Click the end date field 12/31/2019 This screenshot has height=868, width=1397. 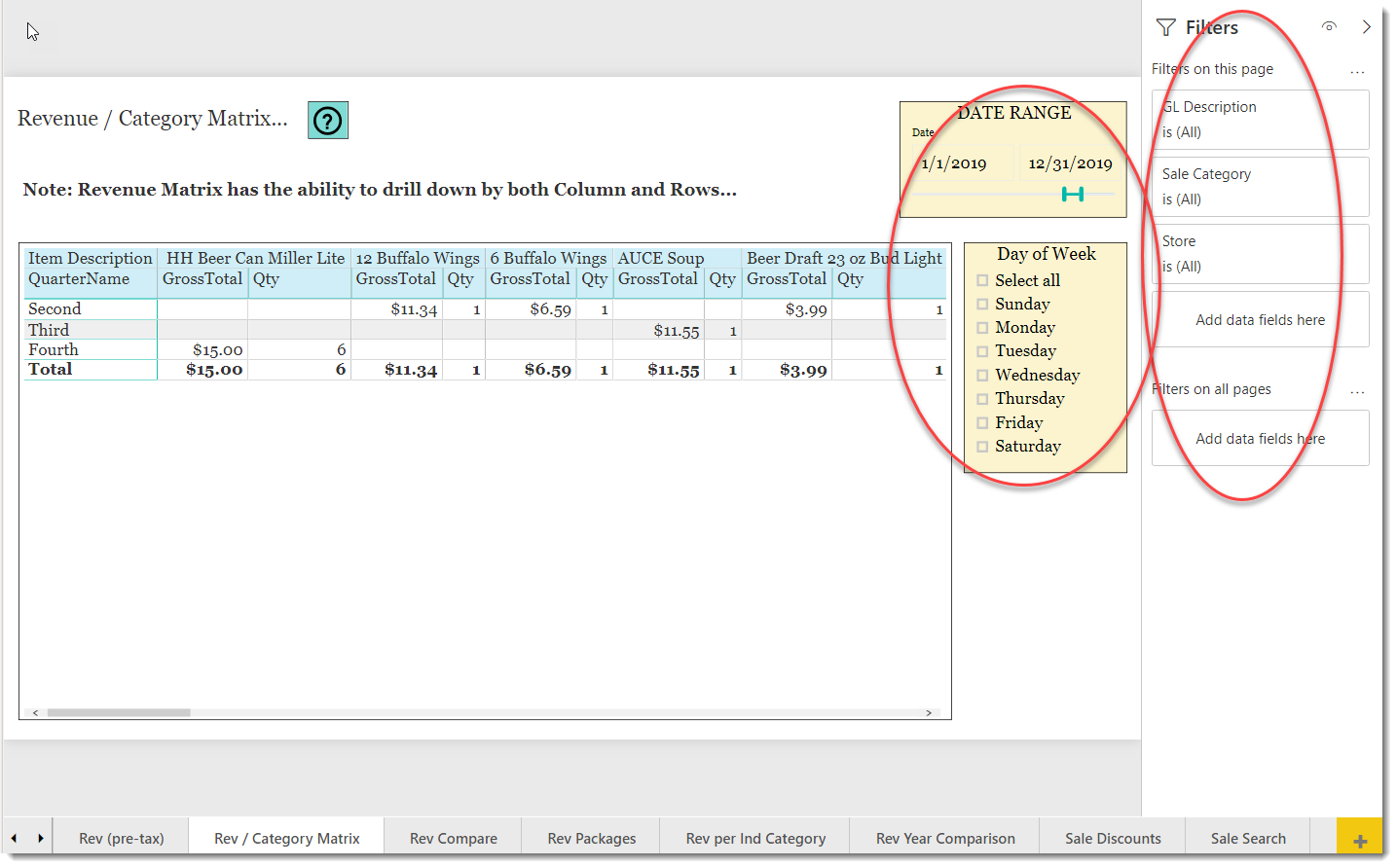[x=1069, y=163]
